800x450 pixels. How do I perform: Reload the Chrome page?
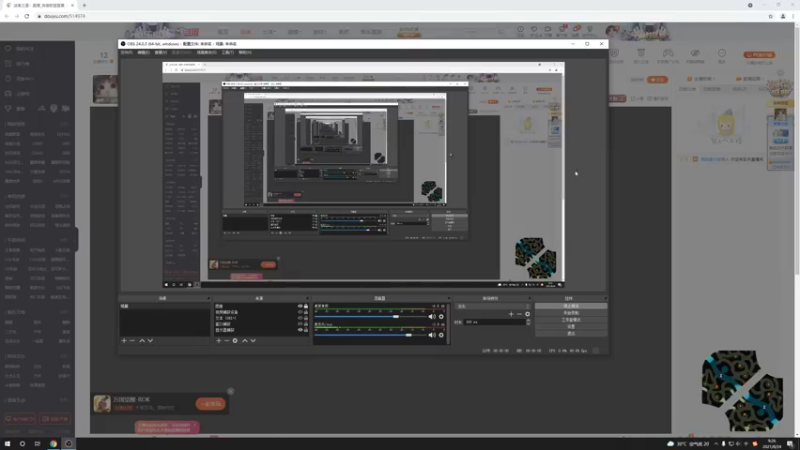[27, 16]
